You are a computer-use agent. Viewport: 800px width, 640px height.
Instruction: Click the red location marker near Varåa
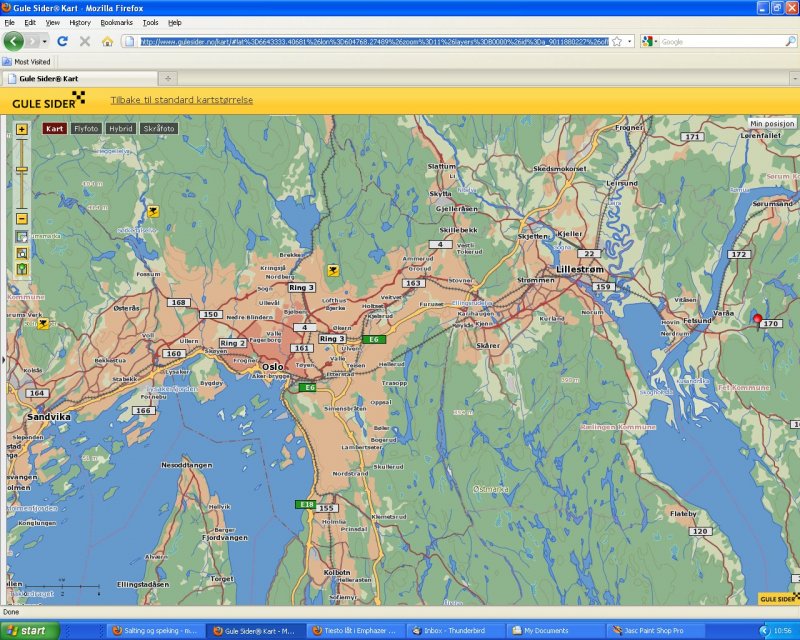[757, 317]
